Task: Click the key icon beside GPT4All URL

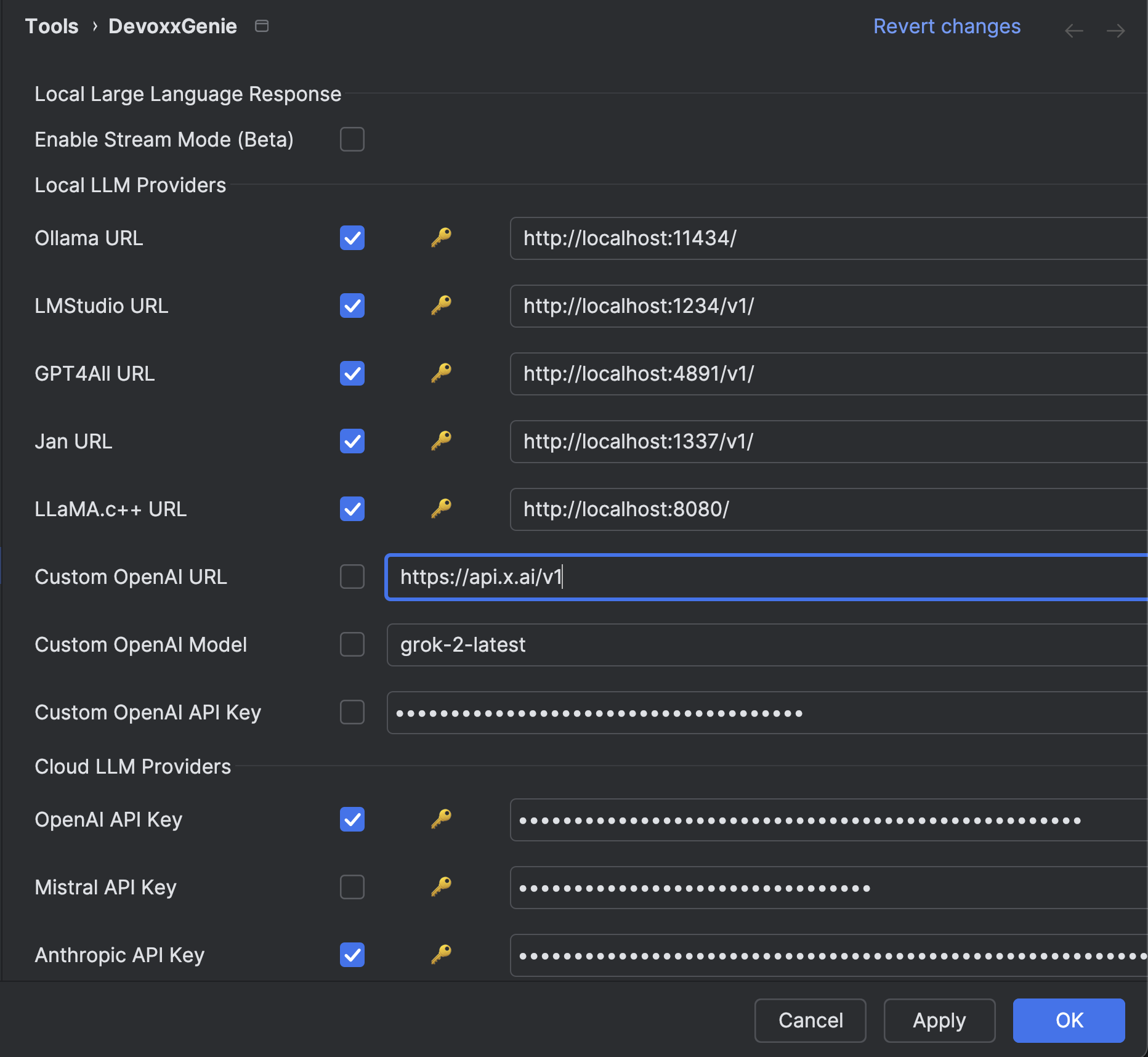Action: point(441,373)
